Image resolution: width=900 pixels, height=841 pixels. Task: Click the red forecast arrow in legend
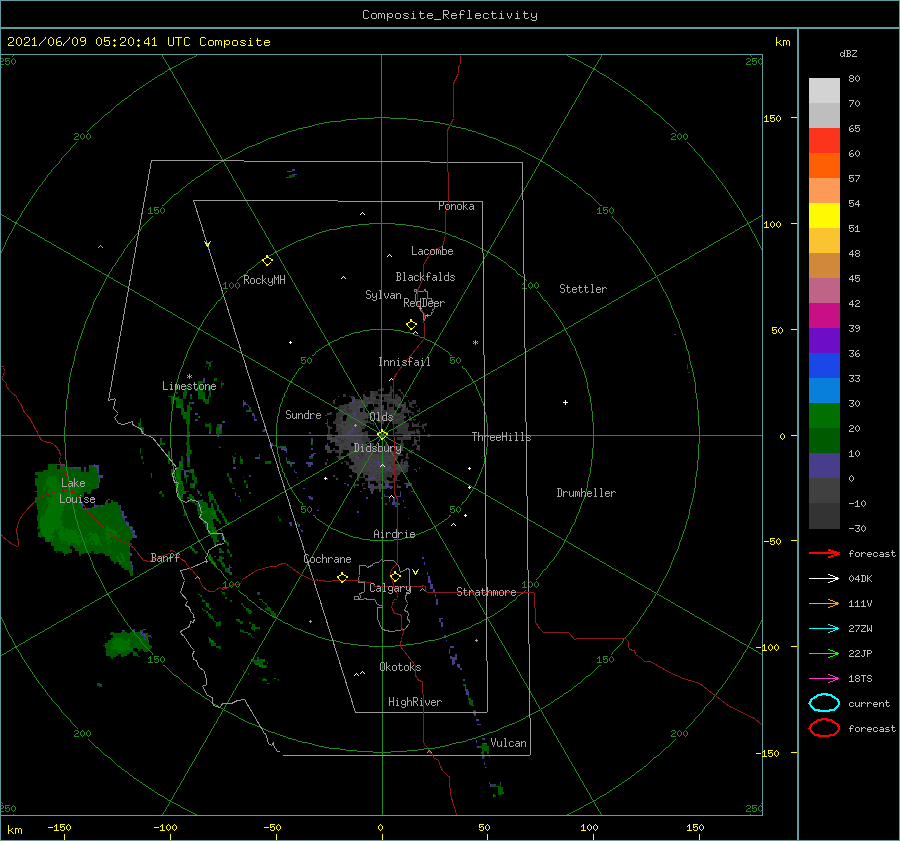tap(824, 553)
